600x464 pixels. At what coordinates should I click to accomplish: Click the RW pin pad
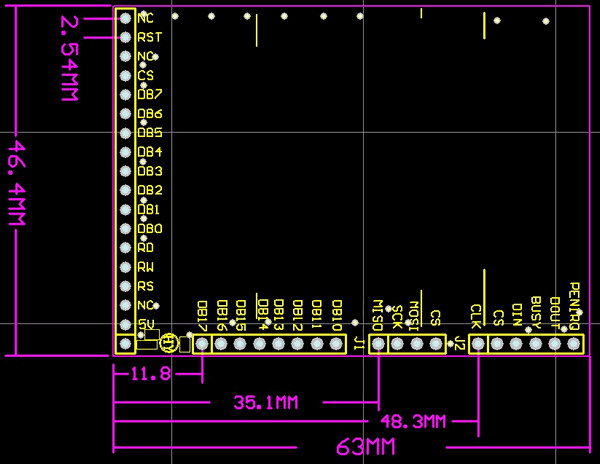(126, 267)
